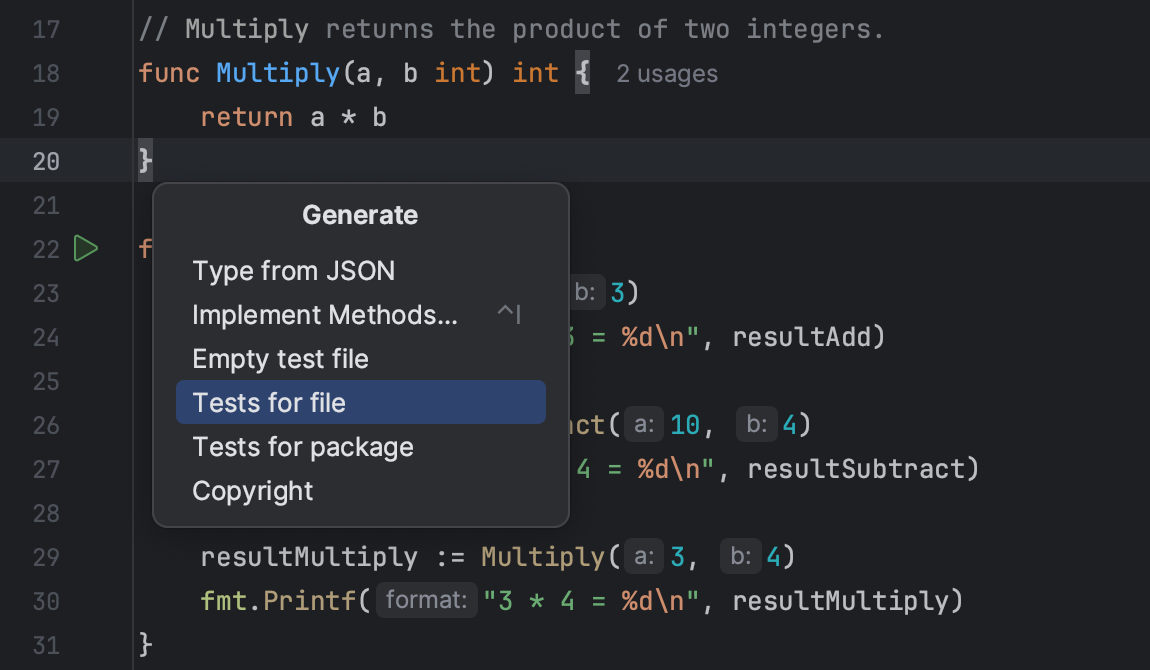The width and height of the screenshot is (1150, 670).
Task: Click the highlighted closing brace on line 20
Action: point(145,160)
